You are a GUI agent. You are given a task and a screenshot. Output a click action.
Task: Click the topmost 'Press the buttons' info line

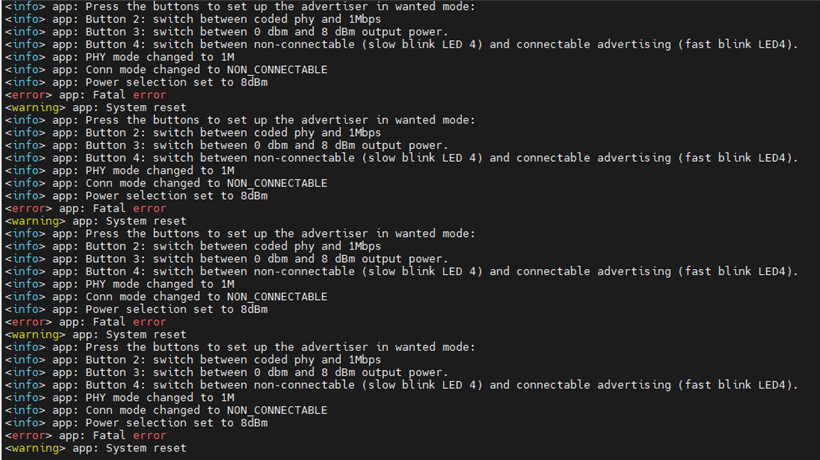pos(240,7)
